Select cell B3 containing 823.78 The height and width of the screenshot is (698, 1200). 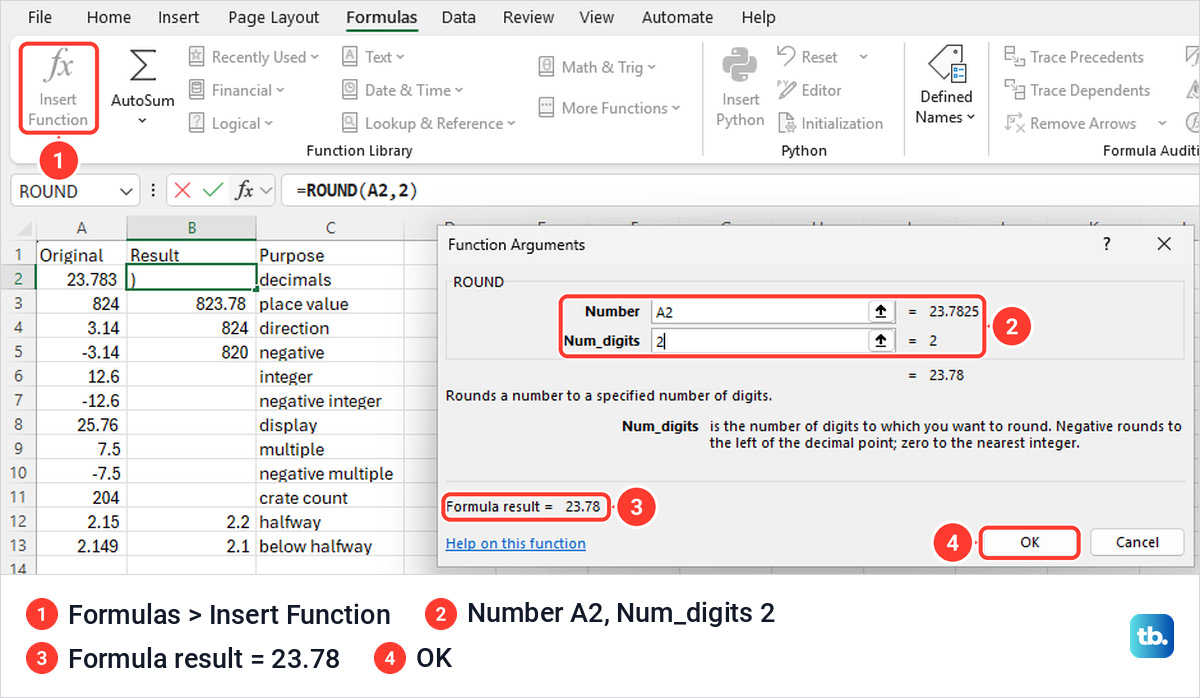[192, 304]
